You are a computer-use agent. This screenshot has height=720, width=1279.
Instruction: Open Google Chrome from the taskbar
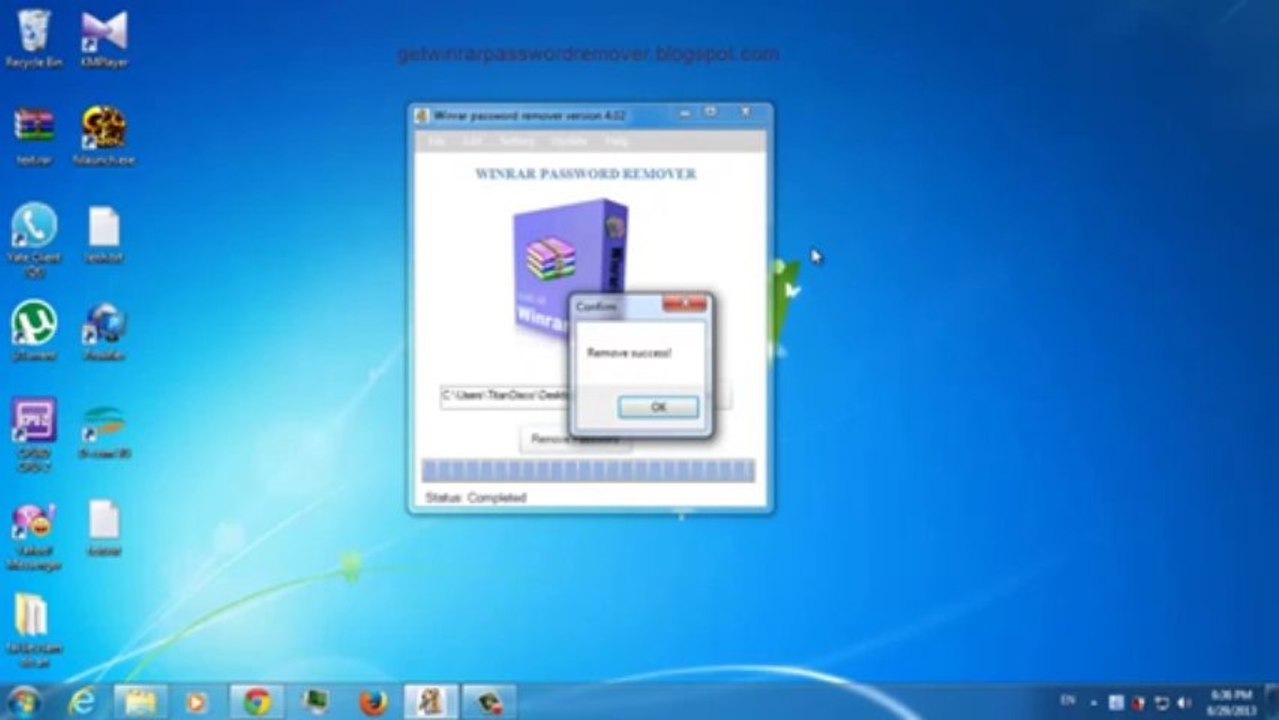click(257, 702)
